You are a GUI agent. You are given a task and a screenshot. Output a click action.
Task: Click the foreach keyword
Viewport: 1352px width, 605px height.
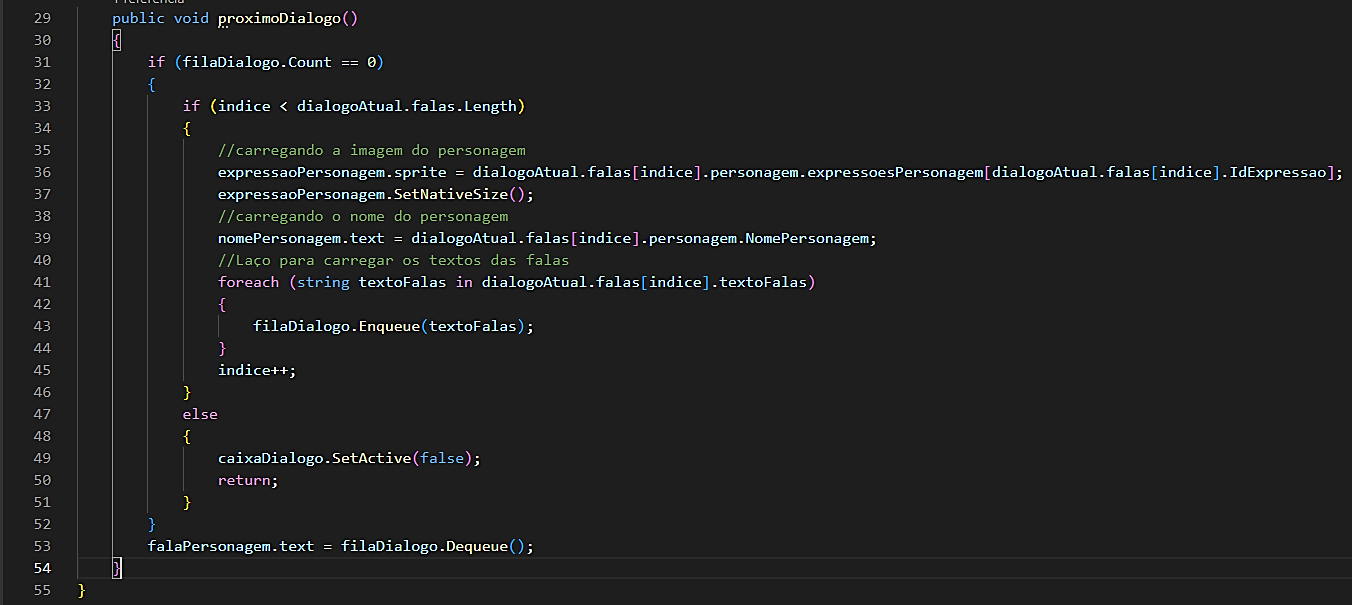coord(249,282)
